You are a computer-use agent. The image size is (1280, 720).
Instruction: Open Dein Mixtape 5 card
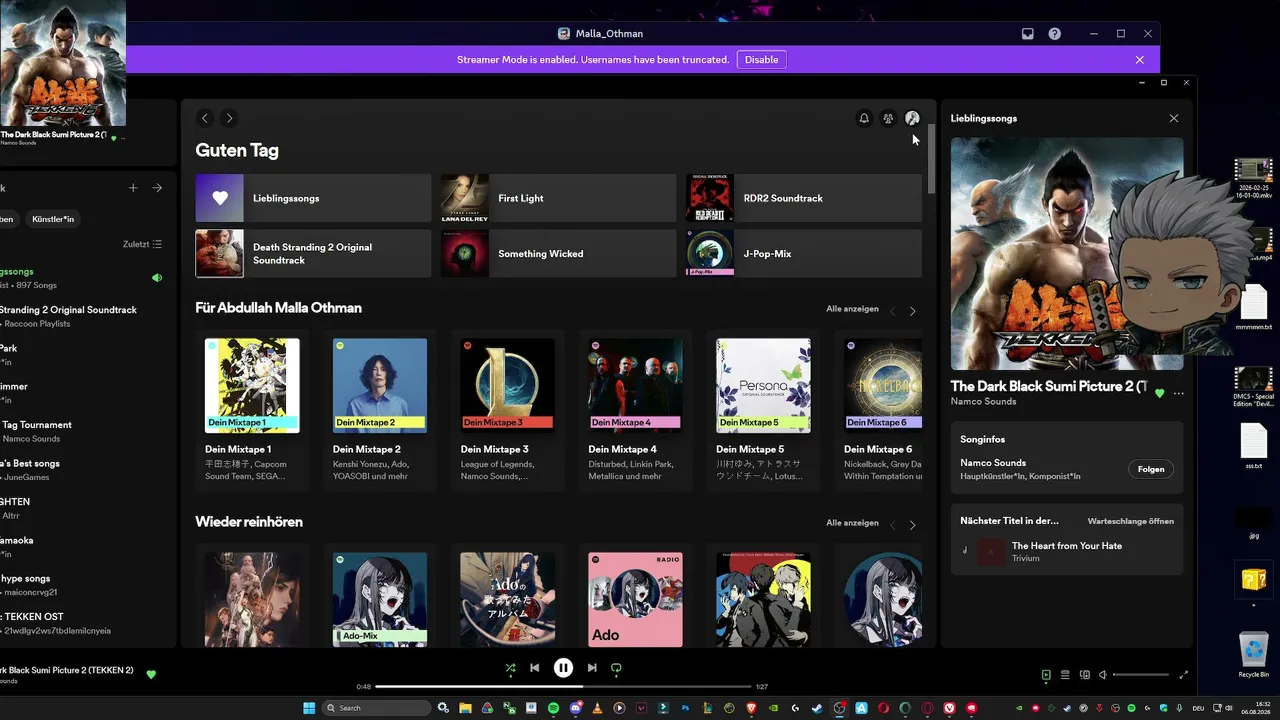[x=763, y=411]
